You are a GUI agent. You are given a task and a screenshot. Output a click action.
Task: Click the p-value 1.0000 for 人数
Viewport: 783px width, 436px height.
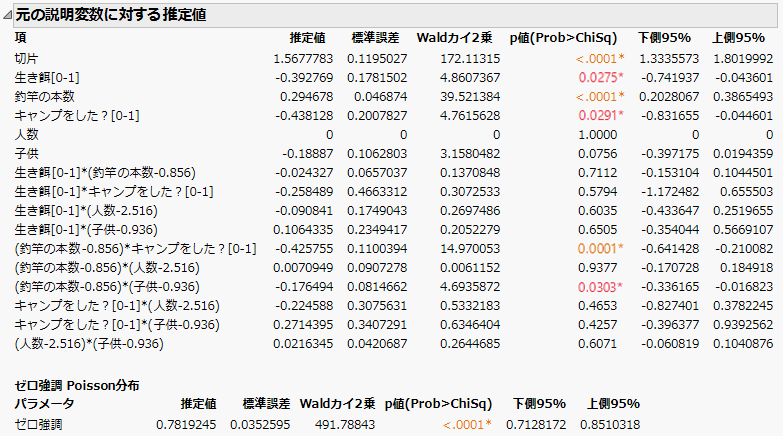597,134
